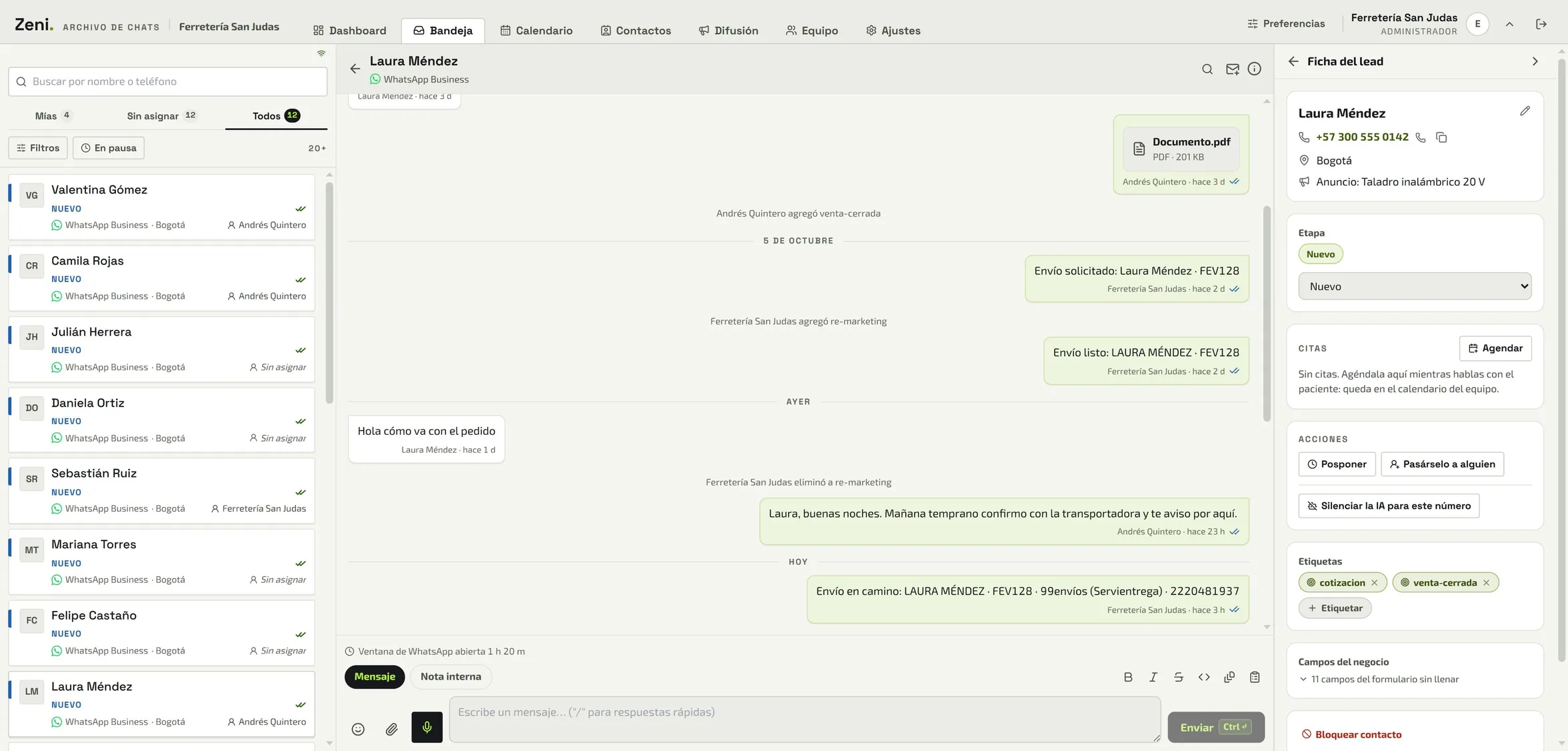The width and height of the screenshot is (1568, 751).
Task: Click Posponer action
Action: coord(1337,464)
